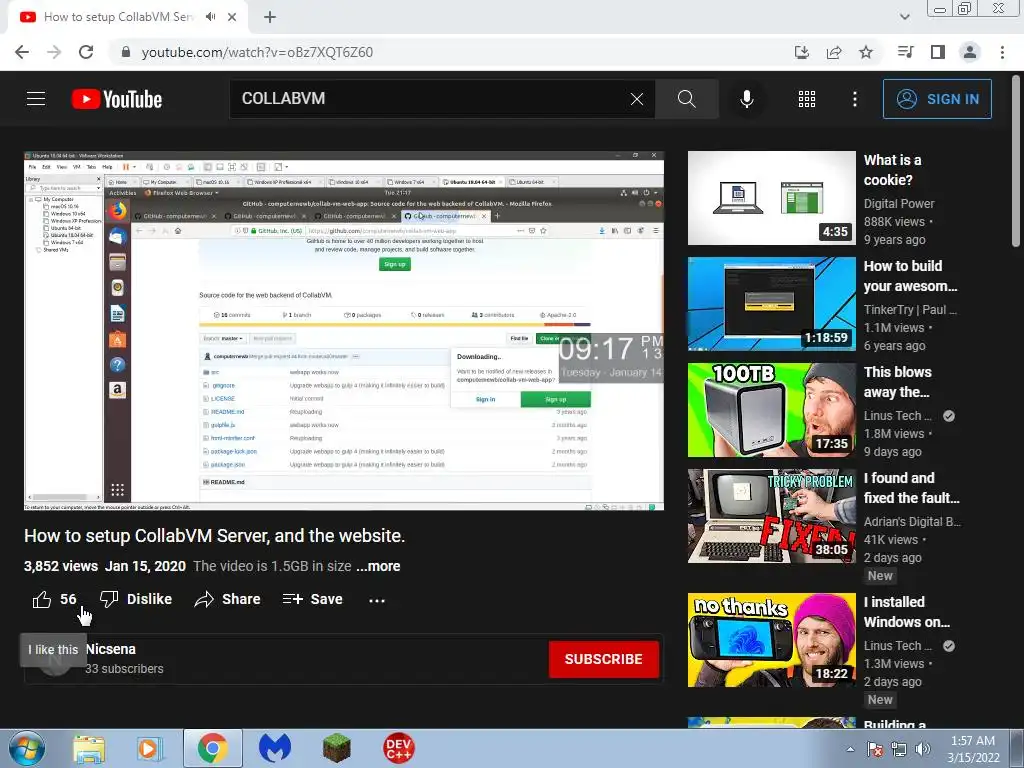Click the red SUBSCRIBE button
This screenshot has height=768, width=1024.
click(603, 659)
